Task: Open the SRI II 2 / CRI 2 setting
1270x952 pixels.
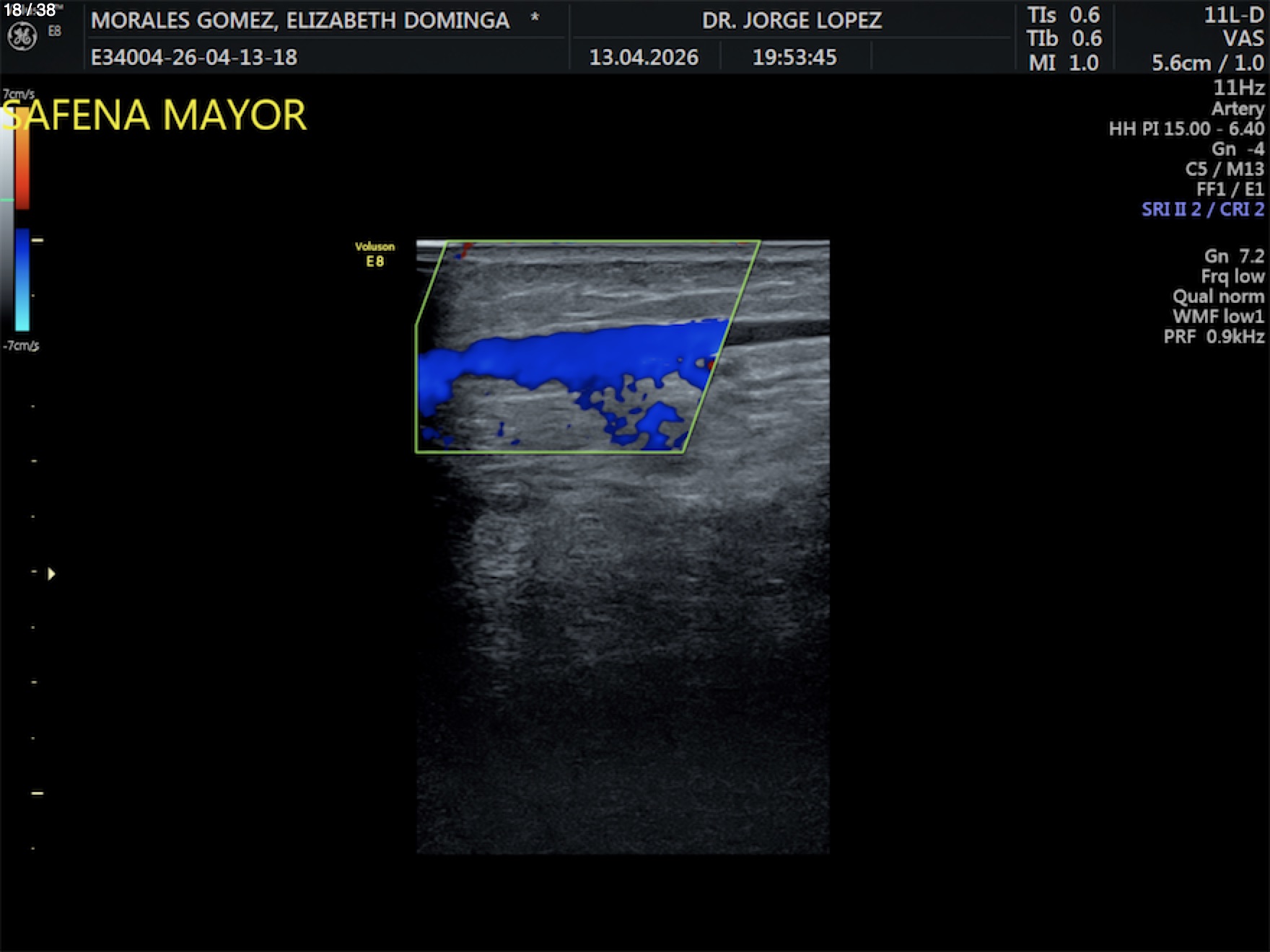Action: (1202, 209)
